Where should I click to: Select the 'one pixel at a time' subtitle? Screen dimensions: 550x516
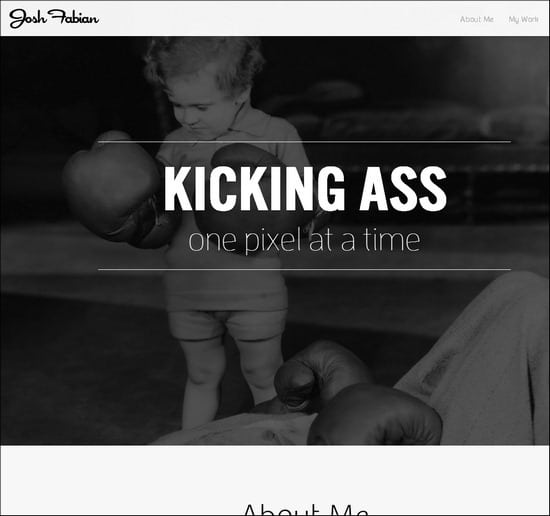[x=304, y=240]
